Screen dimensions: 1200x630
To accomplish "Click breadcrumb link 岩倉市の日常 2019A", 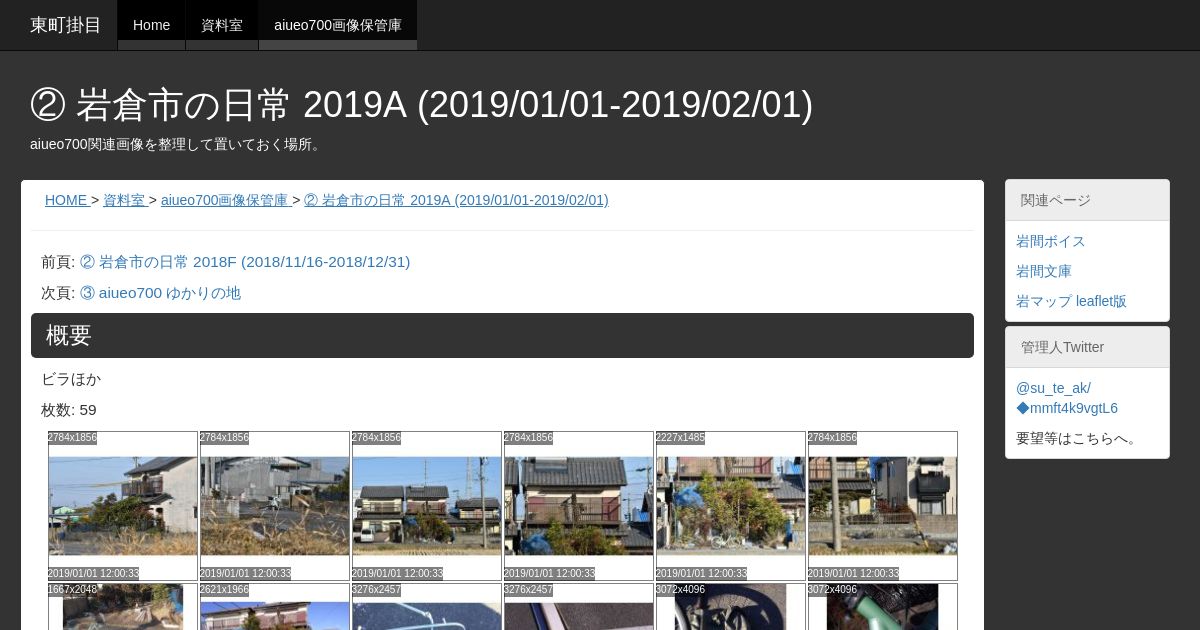I will tap(456, 200).
